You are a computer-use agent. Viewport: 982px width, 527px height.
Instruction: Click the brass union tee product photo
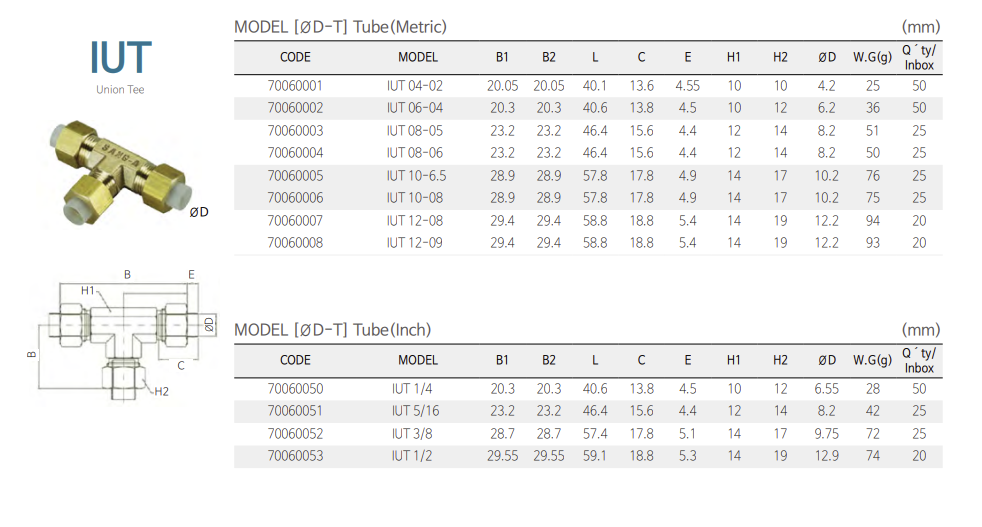pos(120,173)
